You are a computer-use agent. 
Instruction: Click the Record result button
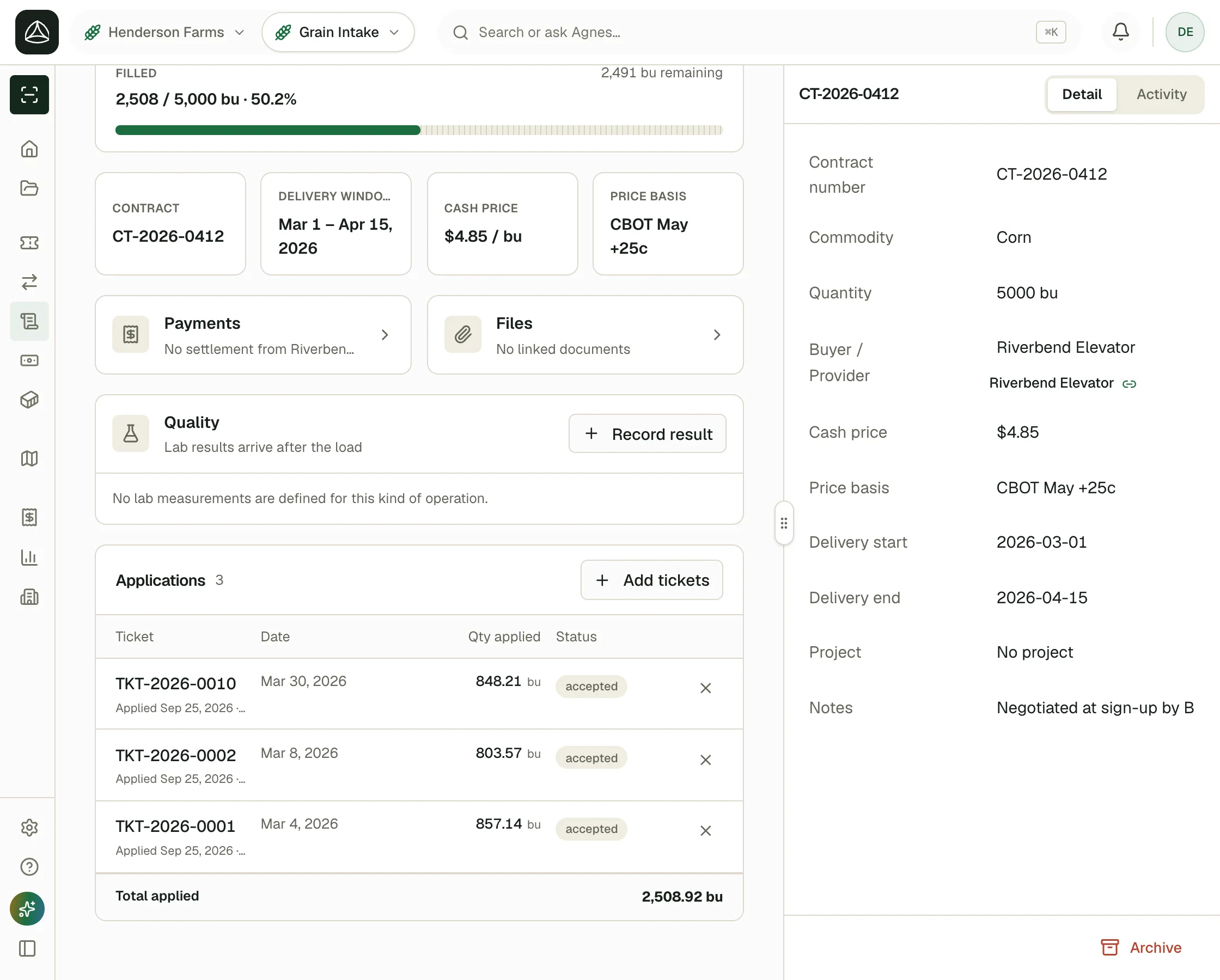[648, 434]
